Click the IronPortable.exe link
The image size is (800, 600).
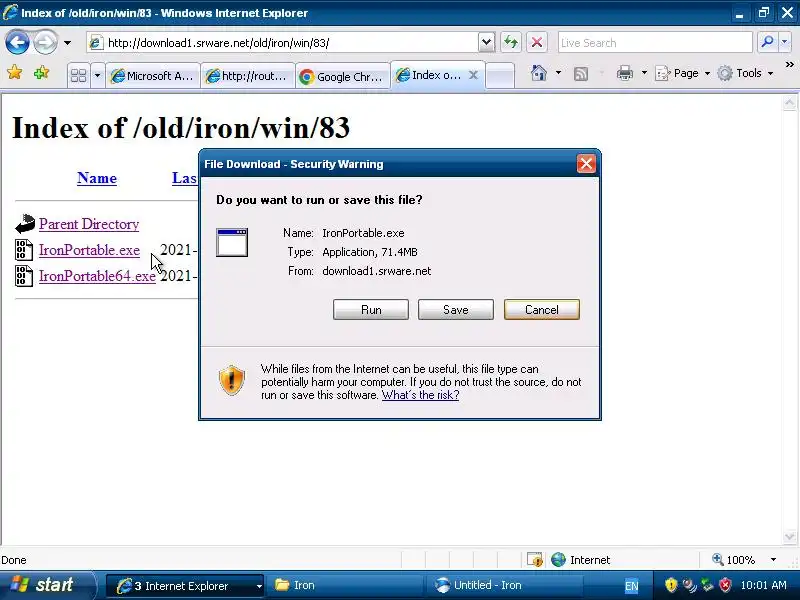tap(89, 250)
